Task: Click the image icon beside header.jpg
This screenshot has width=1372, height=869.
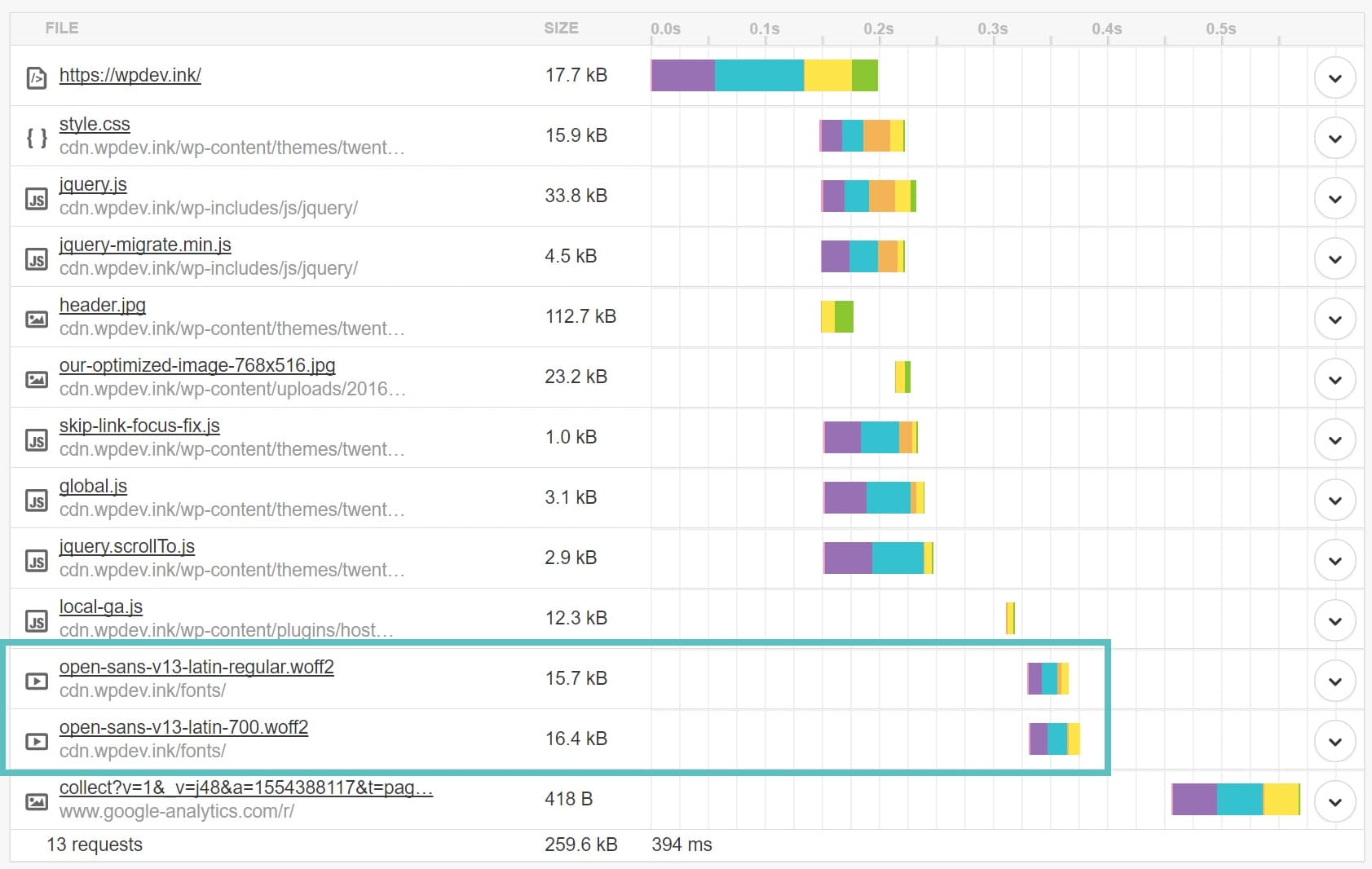Action: (x=37, y=318)
